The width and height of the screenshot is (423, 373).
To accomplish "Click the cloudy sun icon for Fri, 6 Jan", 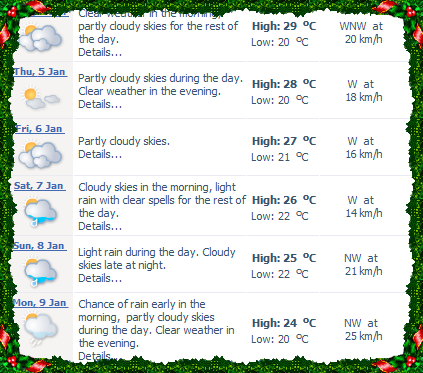I will (x=40, y=155).
